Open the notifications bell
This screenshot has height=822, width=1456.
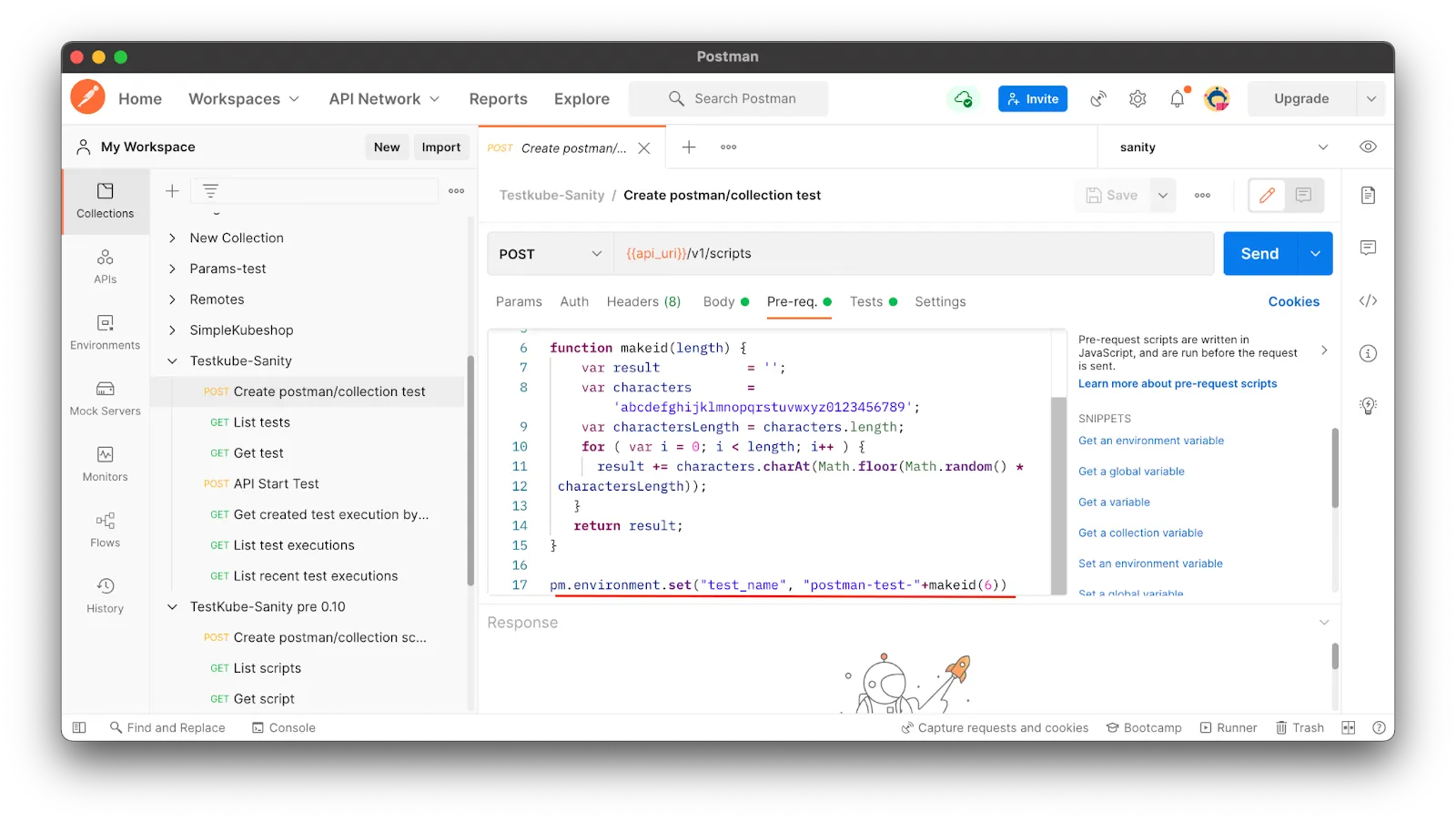tap(1177, 98)
